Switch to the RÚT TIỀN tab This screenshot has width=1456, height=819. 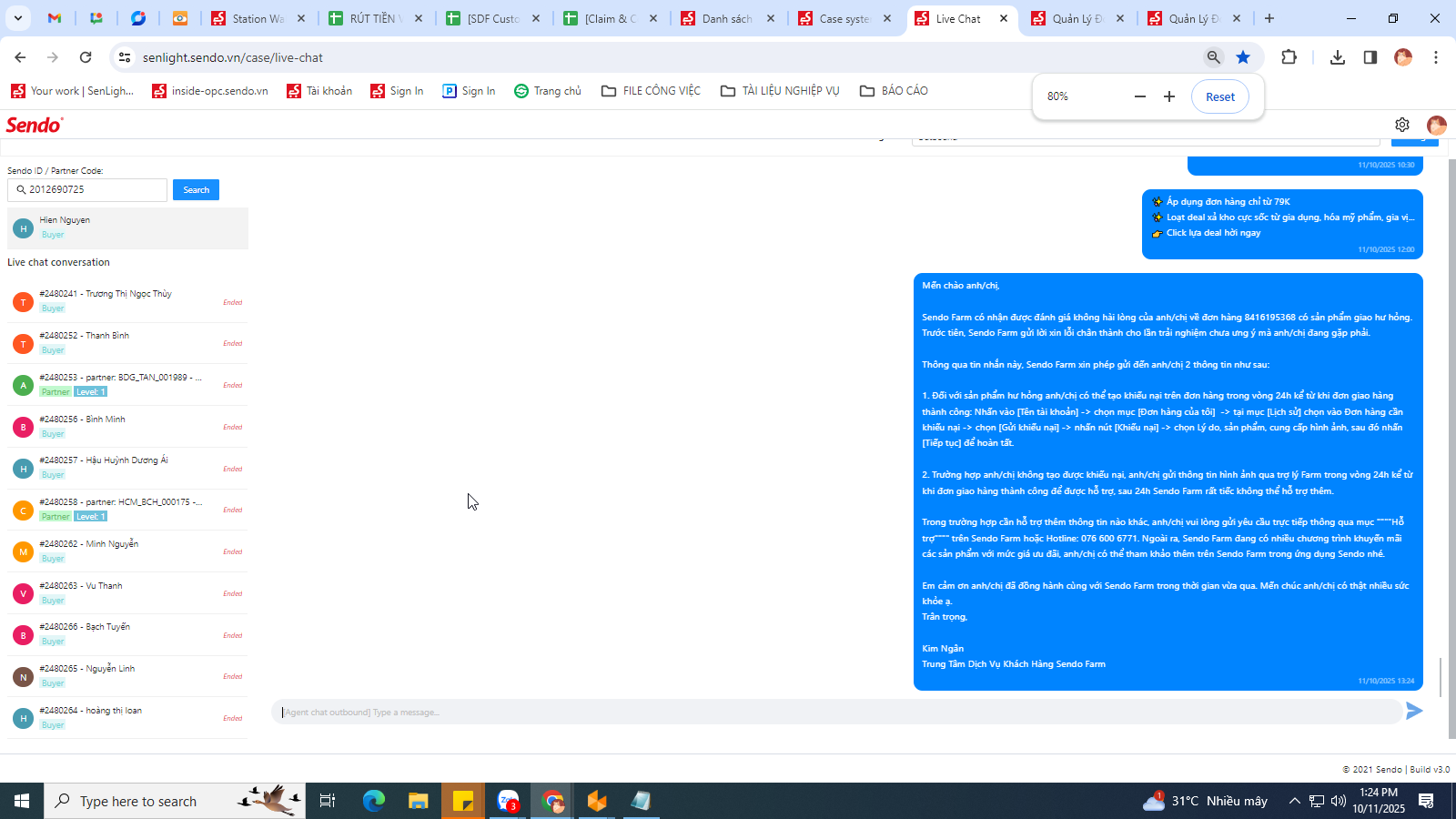tap(376, 18)
